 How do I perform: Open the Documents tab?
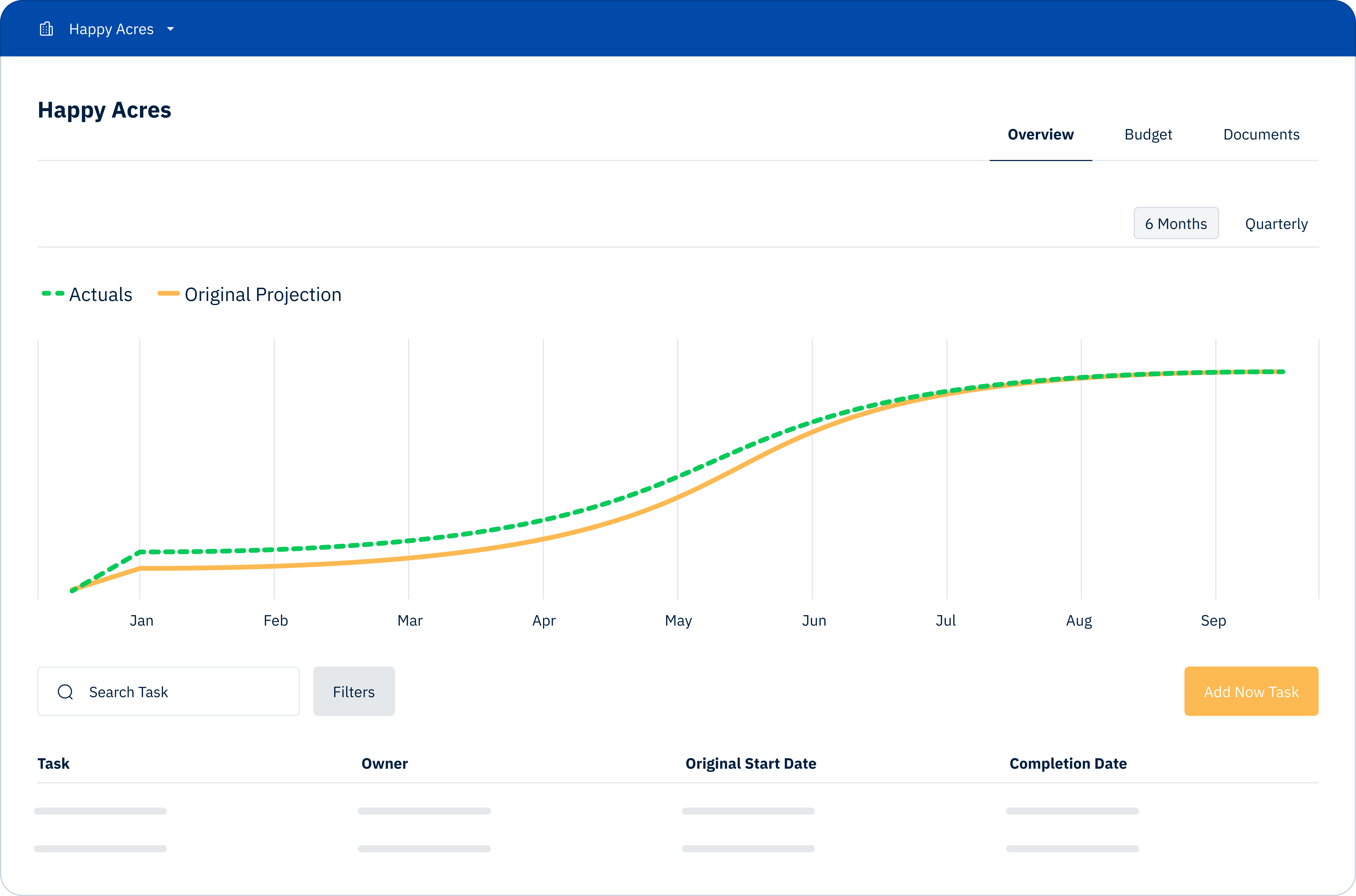(1261, 135)
